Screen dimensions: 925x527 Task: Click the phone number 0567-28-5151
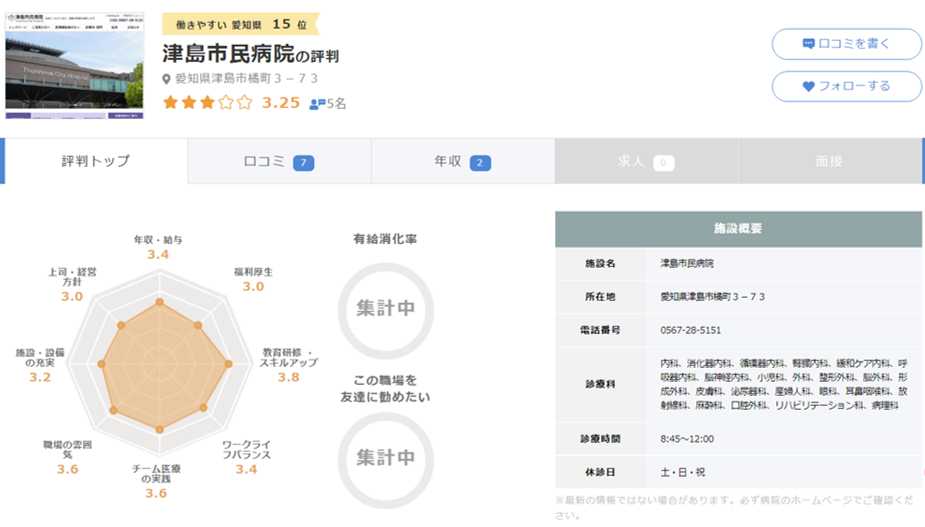click(x=690, y=329)
